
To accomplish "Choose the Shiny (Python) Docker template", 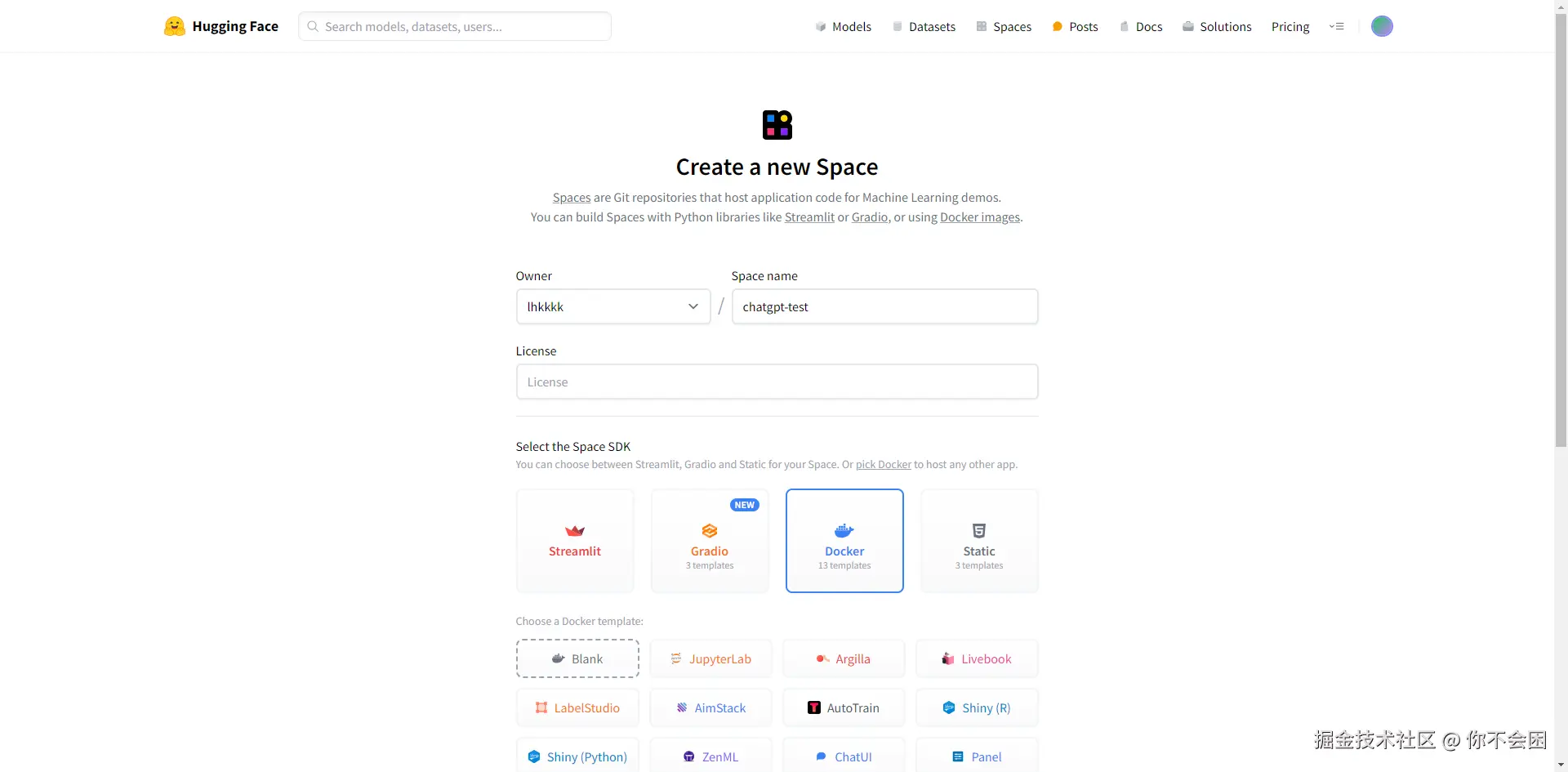I will (577, 755).
